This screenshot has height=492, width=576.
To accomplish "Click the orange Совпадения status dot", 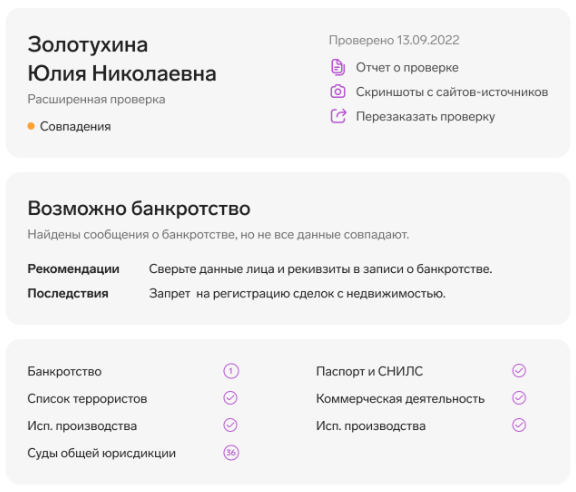I will (x=31, y=126).
